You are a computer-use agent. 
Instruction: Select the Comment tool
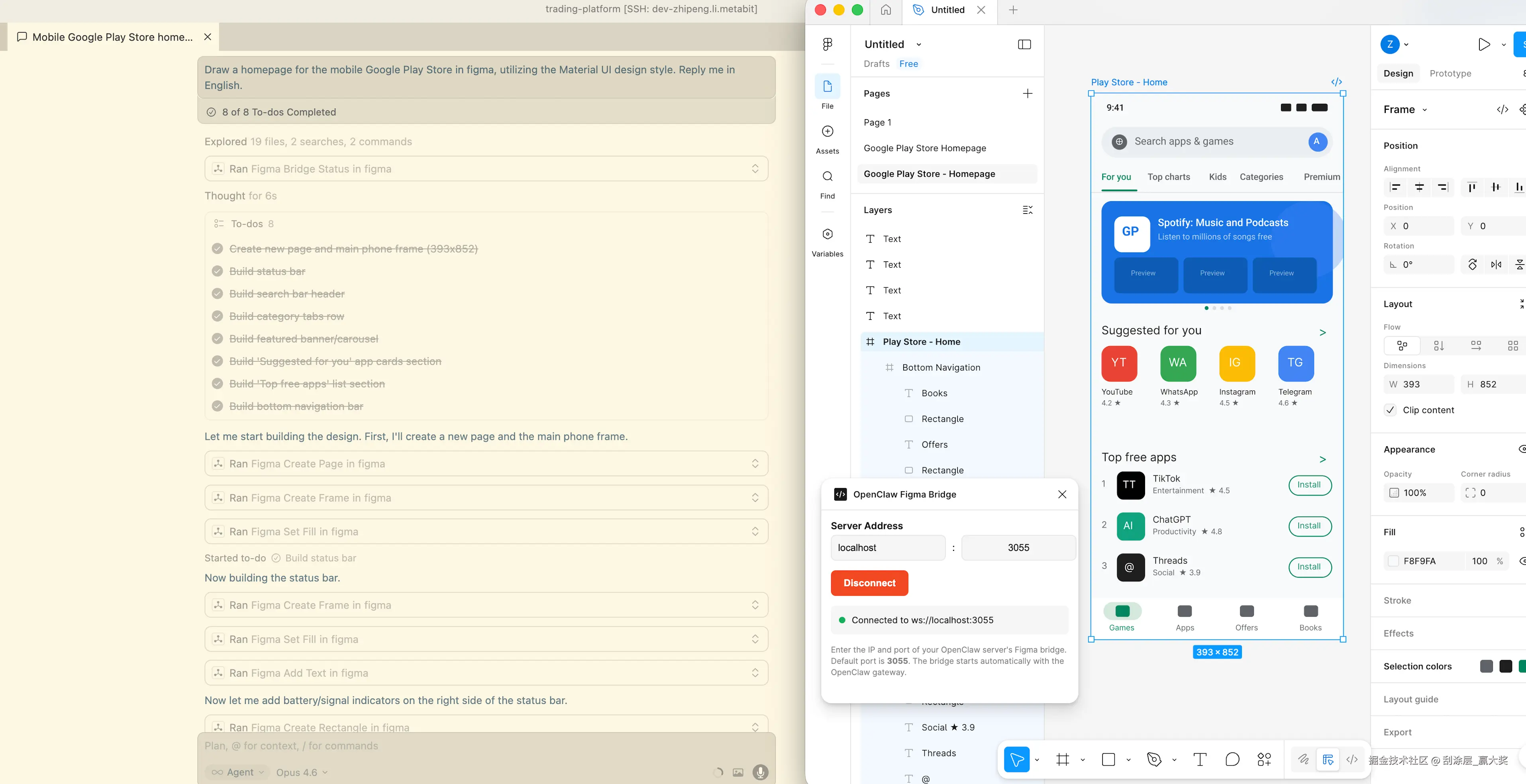pos(1232,759)
